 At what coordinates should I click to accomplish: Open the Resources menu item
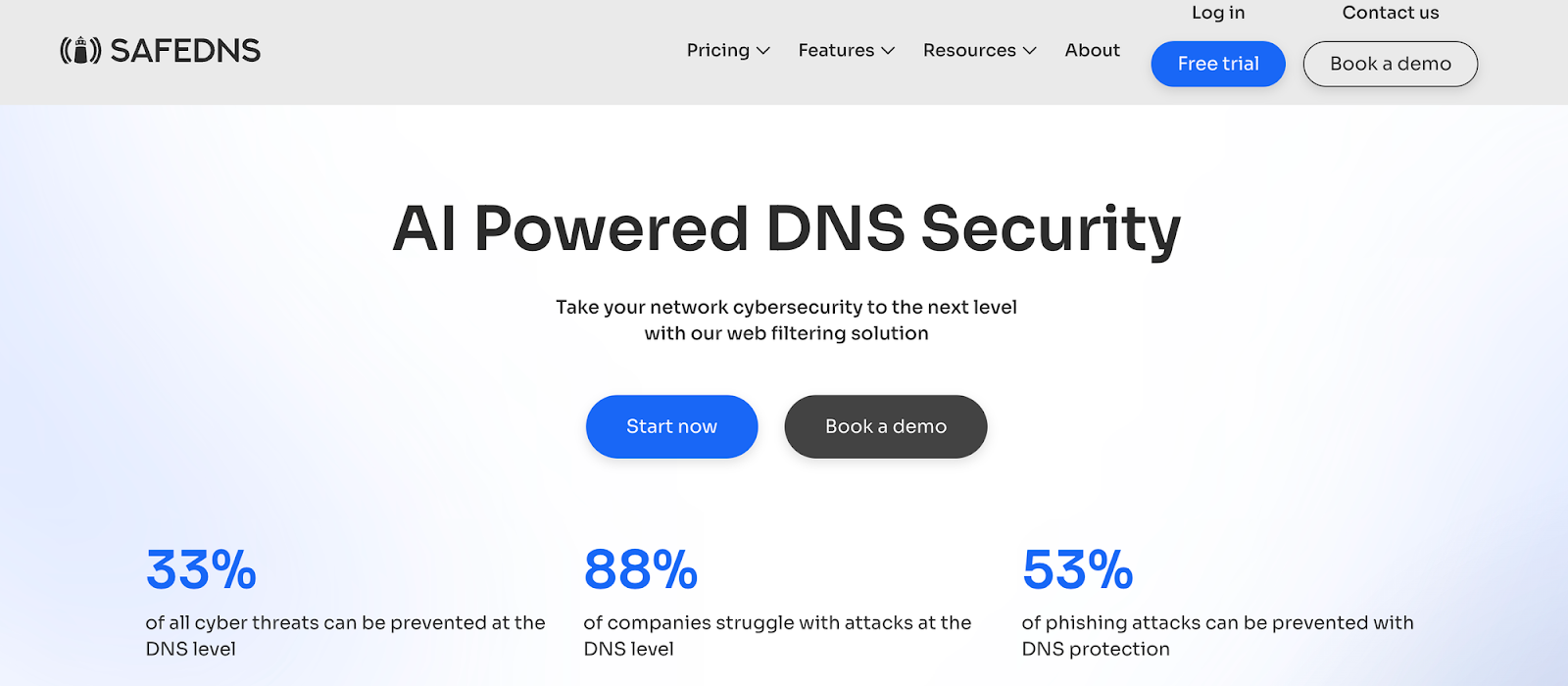click(969, 50)
